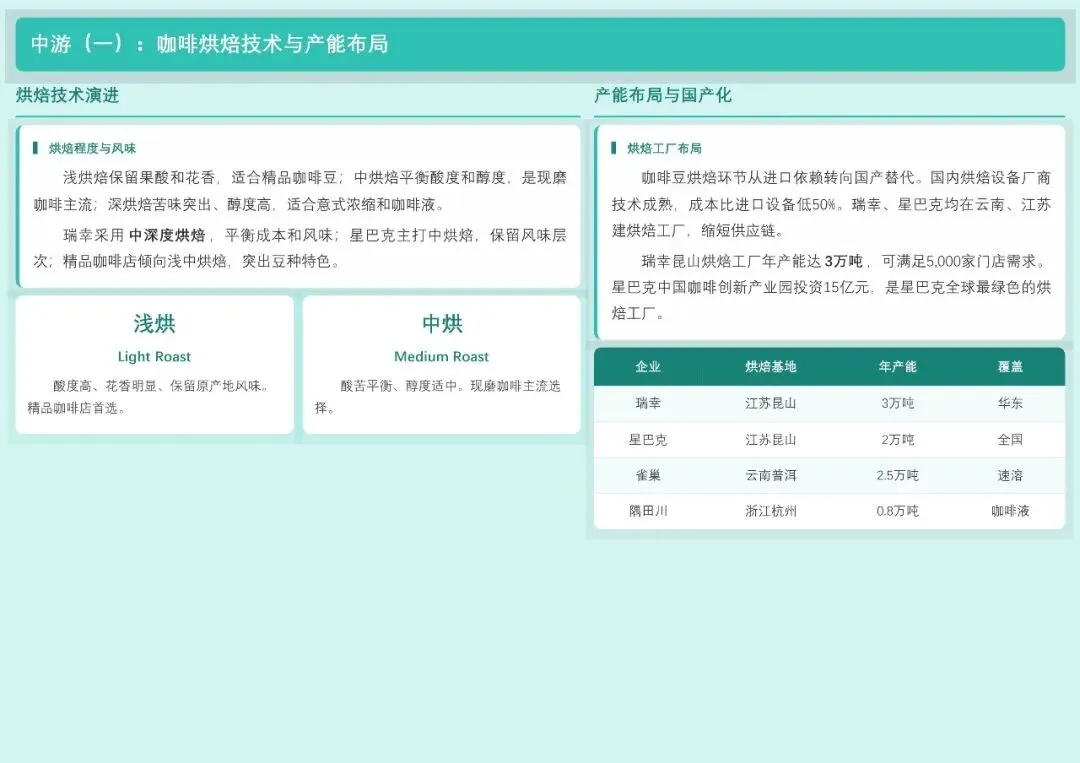The height and width of the screenshot is (763, 1080).
Task: Select the '3万吨' cell in the 瑞幸 row
Action: pyautogui.click(x=897, y=404)
